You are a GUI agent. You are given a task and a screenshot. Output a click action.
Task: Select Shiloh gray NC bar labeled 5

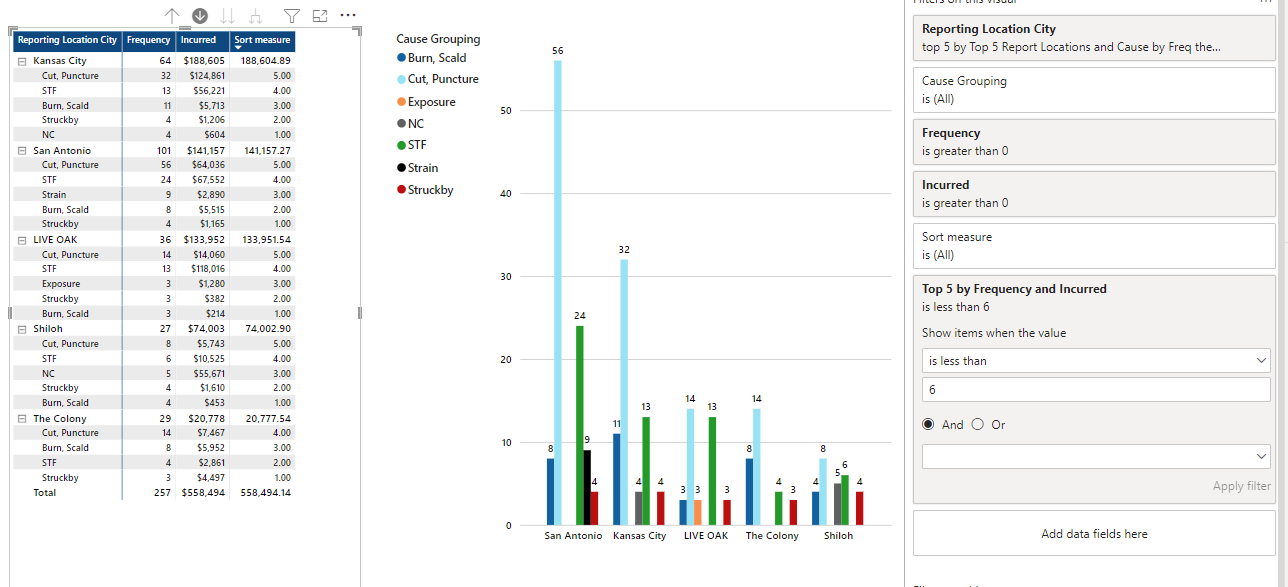tap(838, 504)
